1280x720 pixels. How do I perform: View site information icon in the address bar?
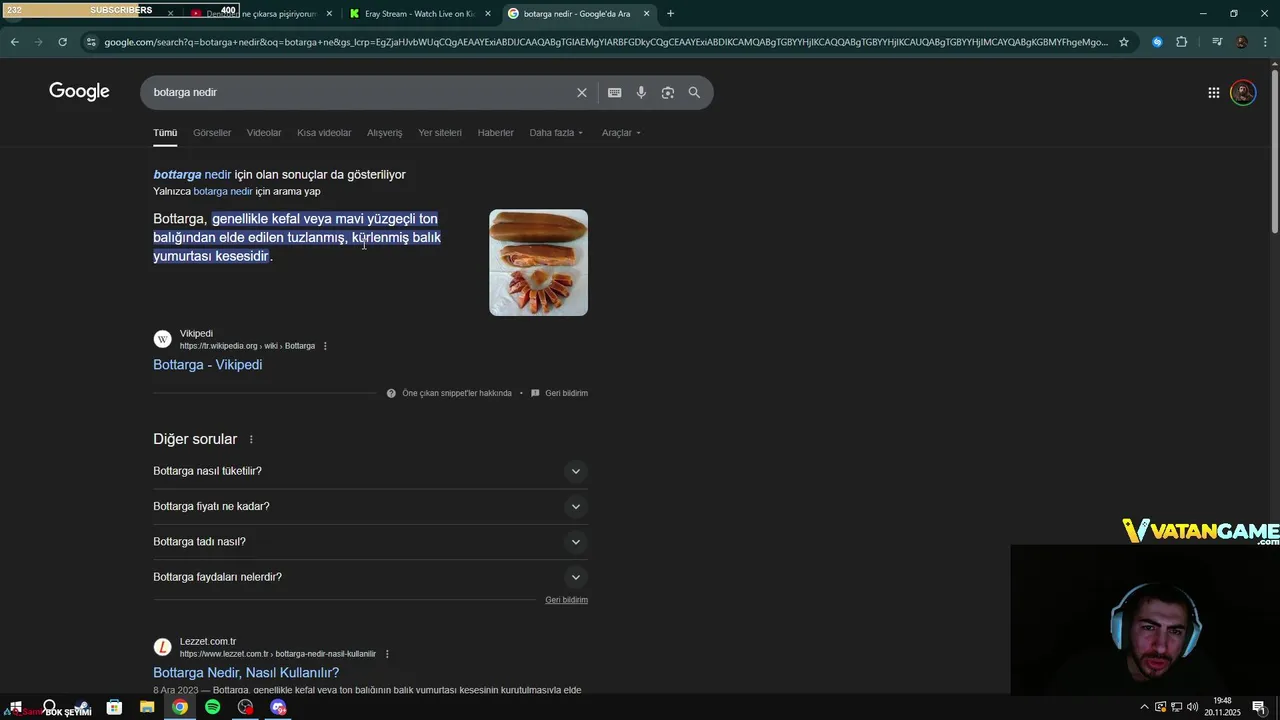(91, 42)
